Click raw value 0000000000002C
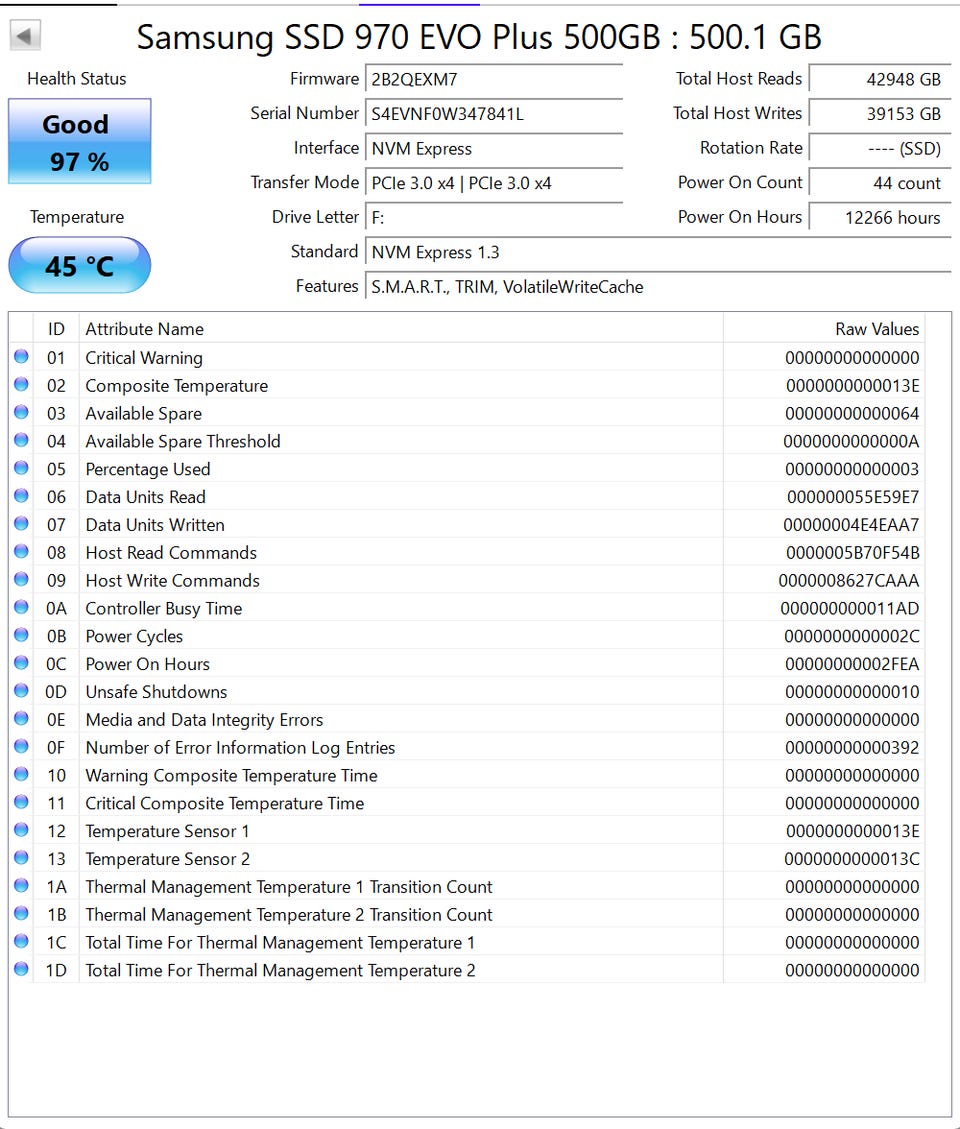Viewport: 960px width, 1129px height. click(x=852, y=637)
